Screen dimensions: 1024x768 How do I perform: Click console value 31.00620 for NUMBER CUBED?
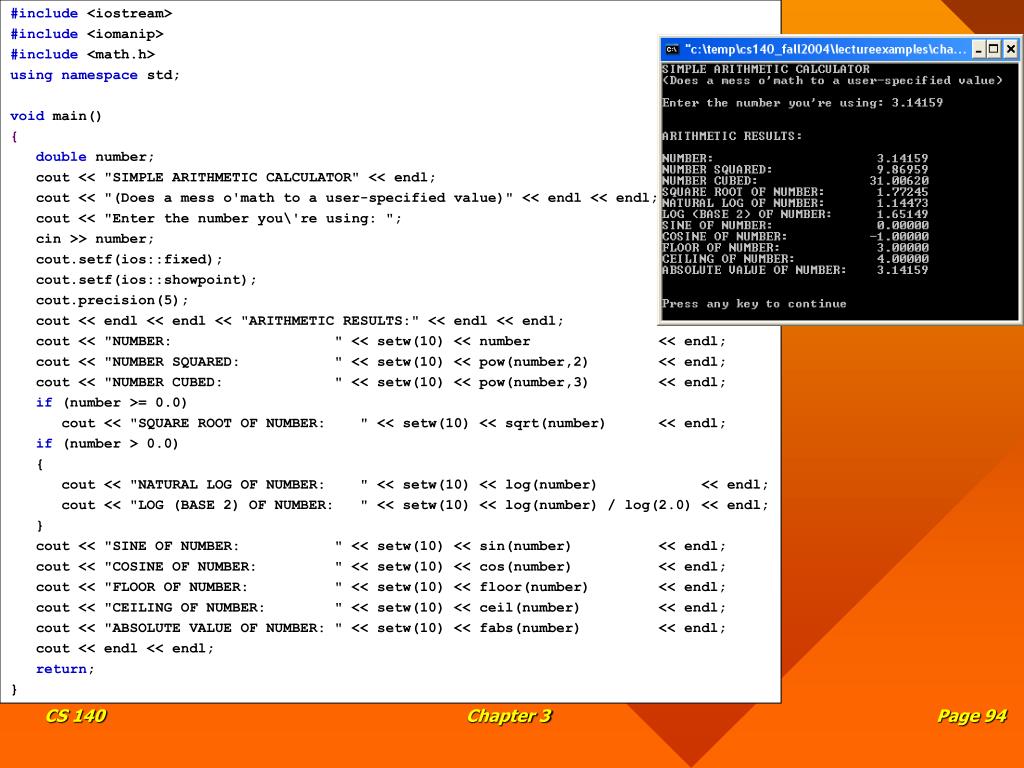click(x=899, y=180)
